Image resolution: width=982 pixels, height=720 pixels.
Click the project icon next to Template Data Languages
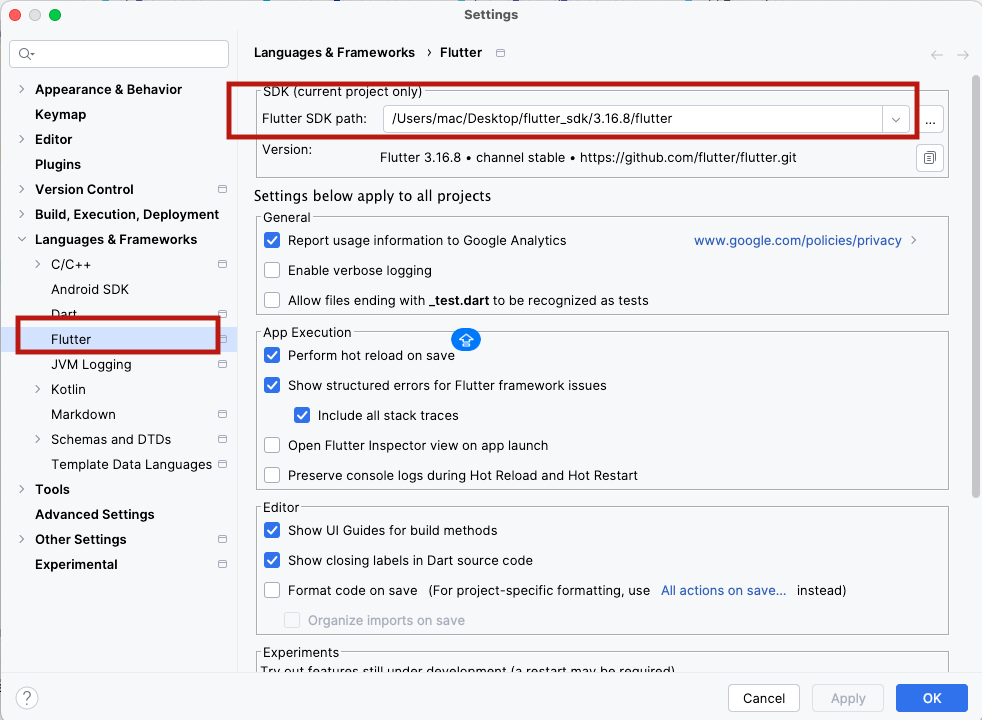(222, 465)
